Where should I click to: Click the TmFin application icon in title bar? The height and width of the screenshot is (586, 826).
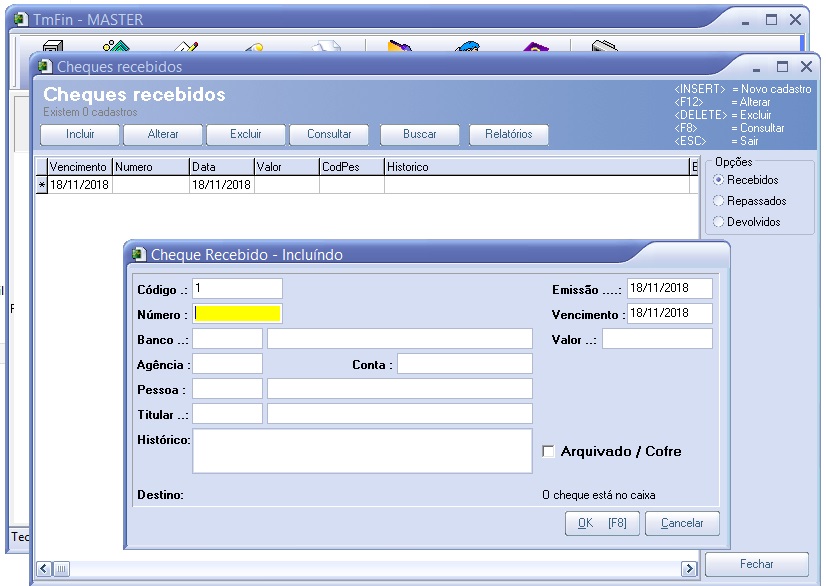coord(20,19)
